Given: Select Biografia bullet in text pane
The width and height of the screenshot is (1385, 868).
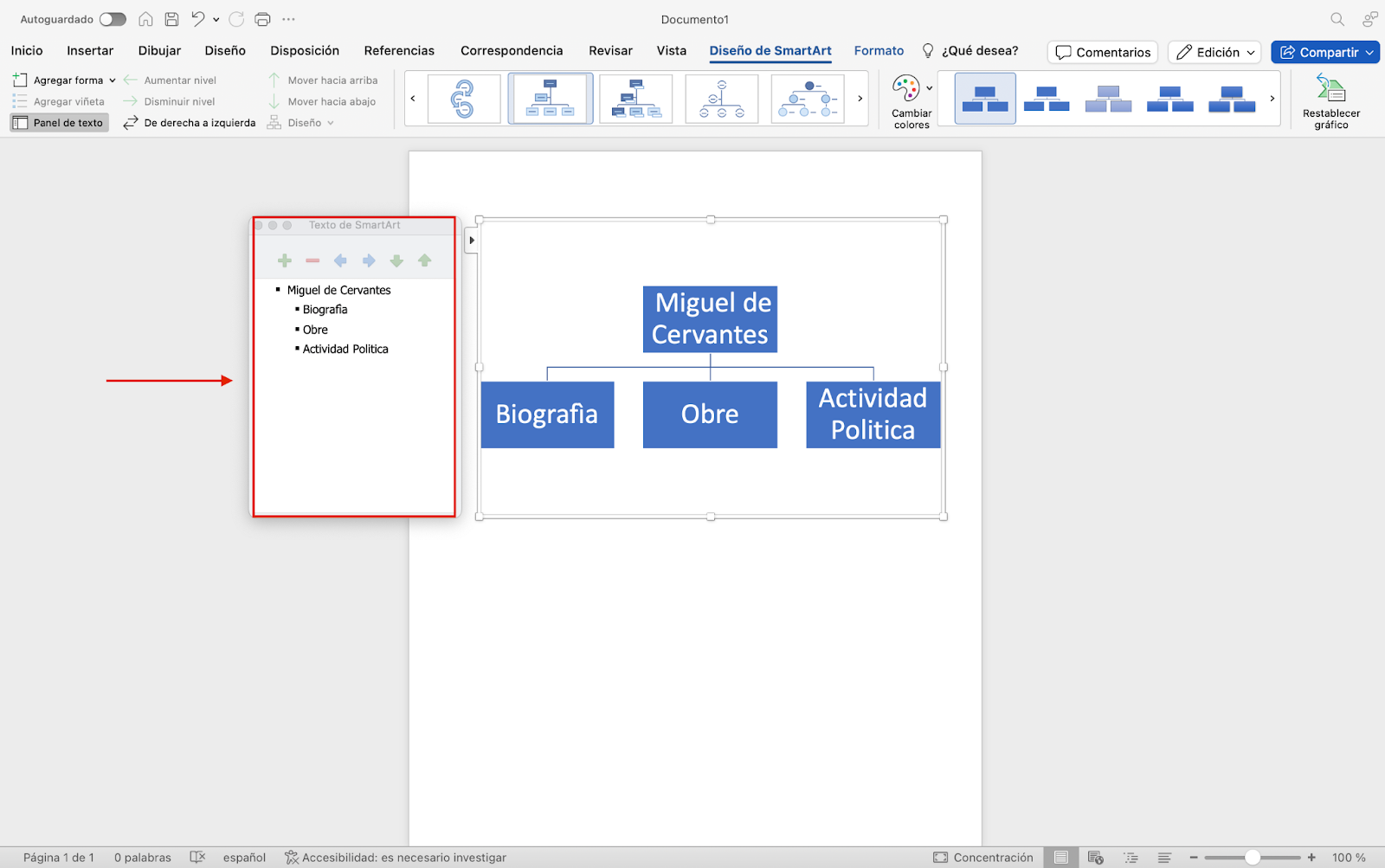Looking at the screenshot, I should [x=325, y=310].
